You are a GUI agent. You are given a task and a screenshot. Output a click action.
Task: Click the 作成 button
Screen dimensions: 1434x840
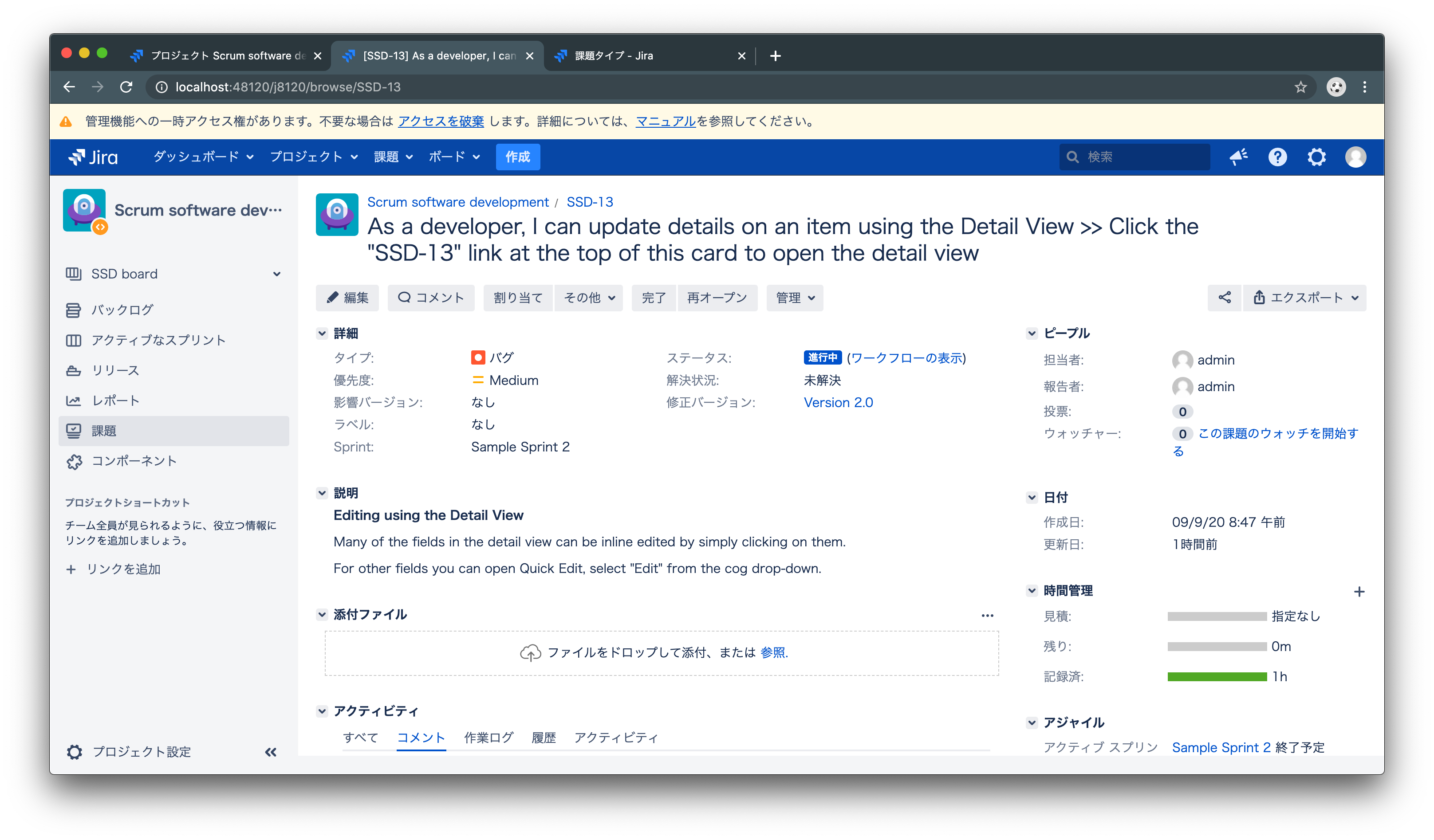coord(518,157)
